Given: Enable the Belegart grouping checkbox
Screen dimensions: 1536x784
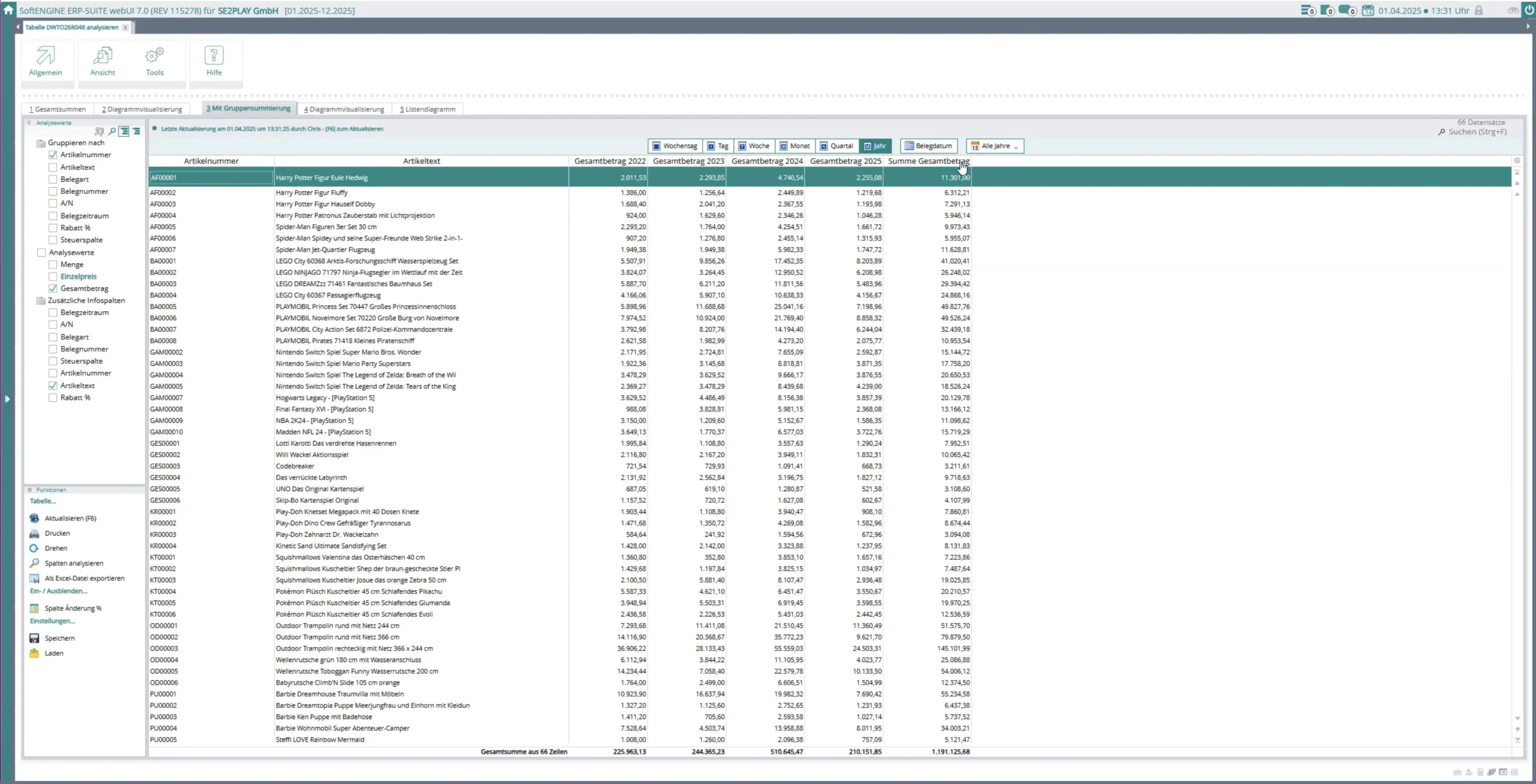Looking at the screenshot, I should (x=53, y=179).
